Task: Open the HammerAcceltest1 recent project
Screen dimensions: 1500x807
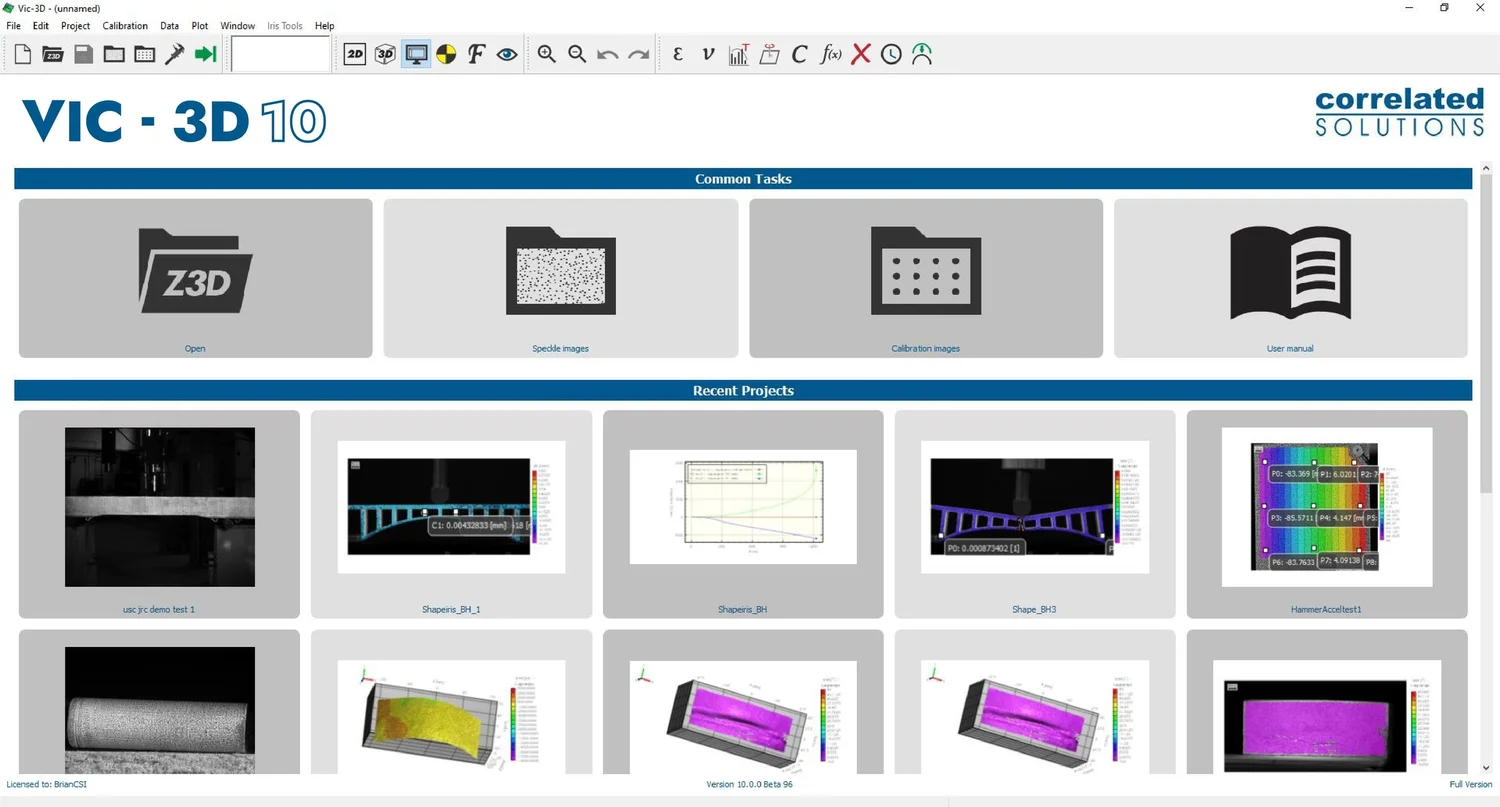Action: pyautogui.click(x=1325, y=514)
